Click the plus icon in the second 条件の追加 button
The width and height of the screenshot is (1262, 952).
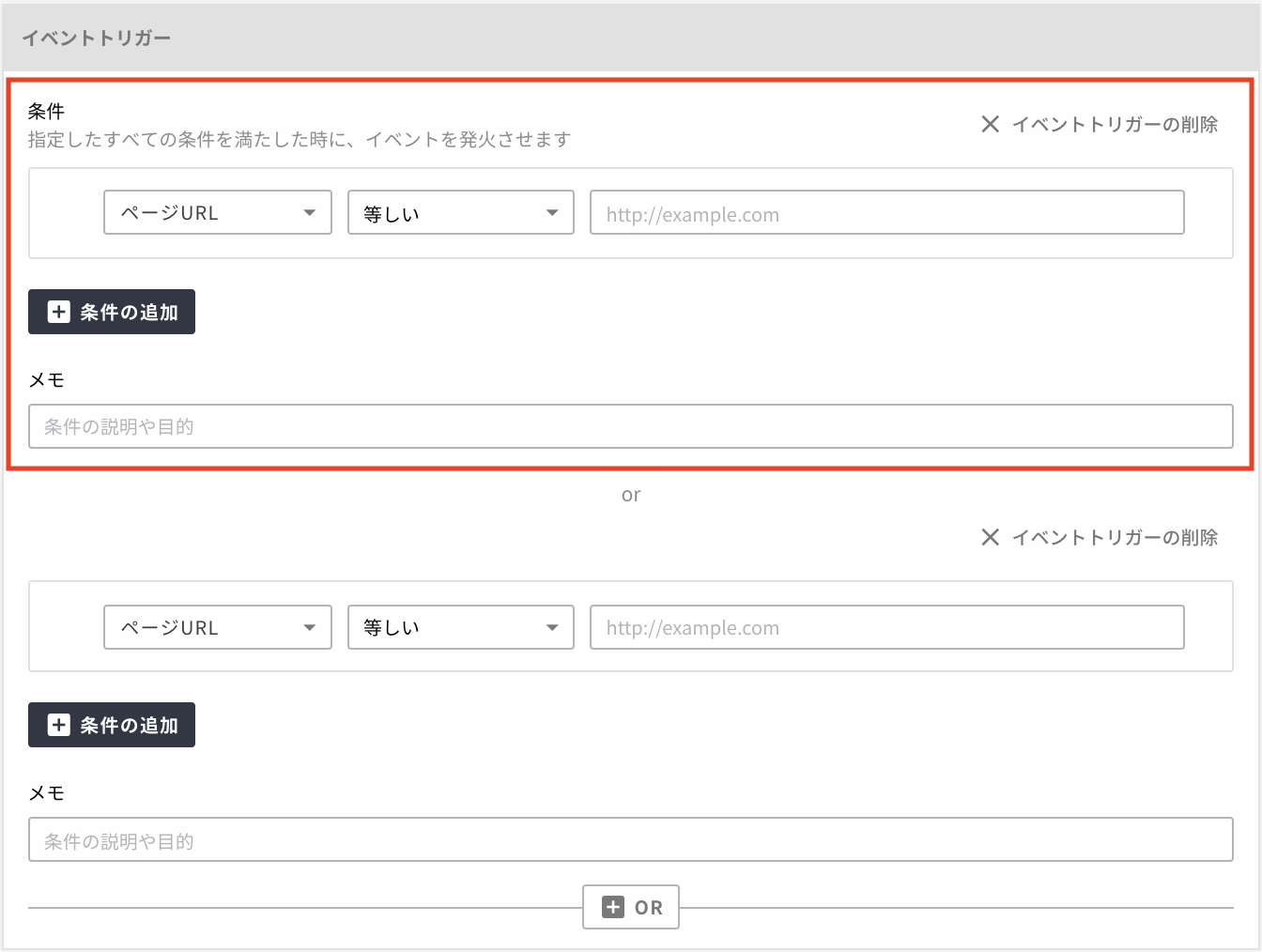pos(58,725)
